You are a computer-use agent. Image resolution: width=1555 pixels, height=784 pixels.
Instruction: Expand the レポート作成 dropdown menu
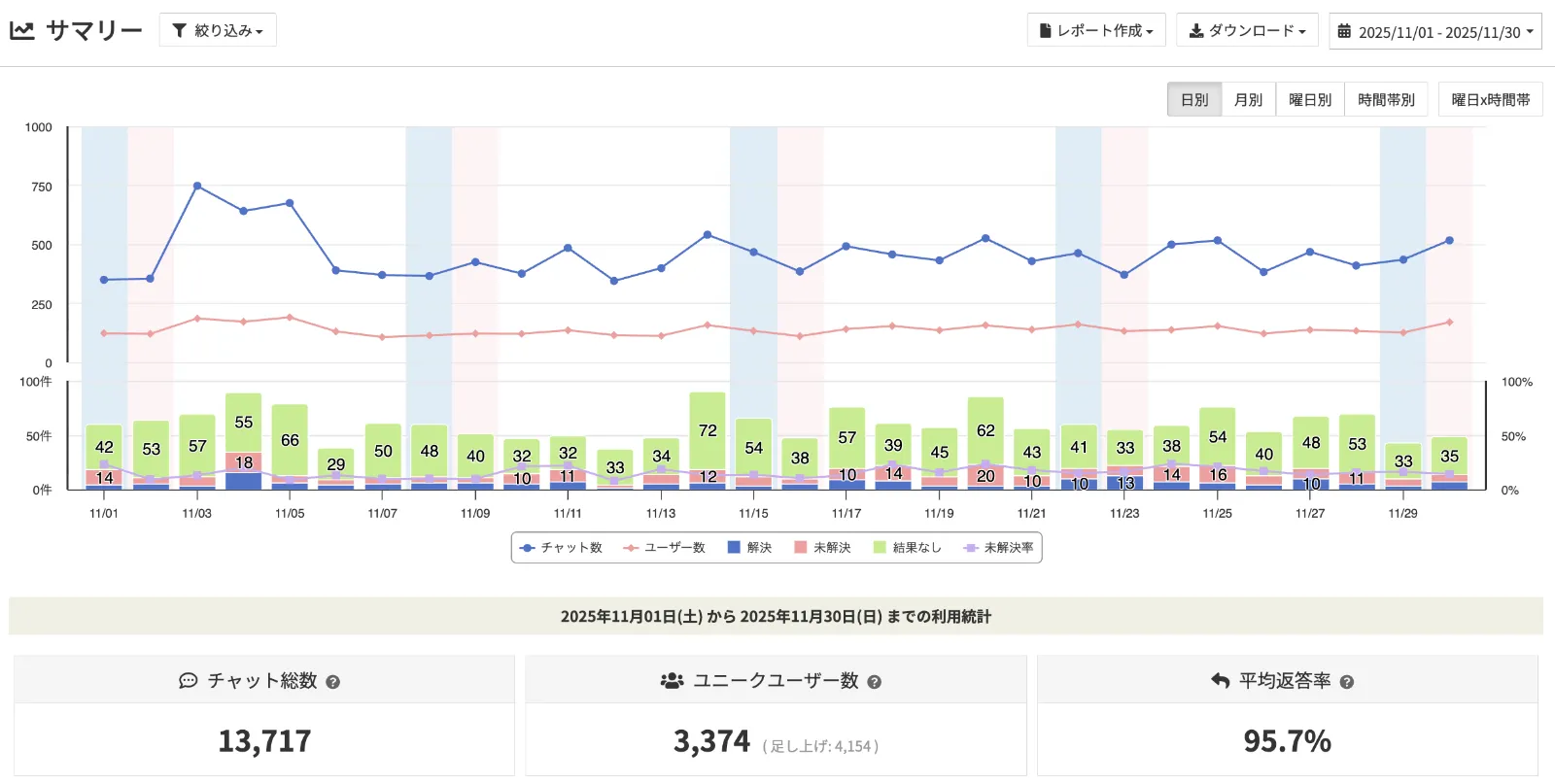point(1096,30)
